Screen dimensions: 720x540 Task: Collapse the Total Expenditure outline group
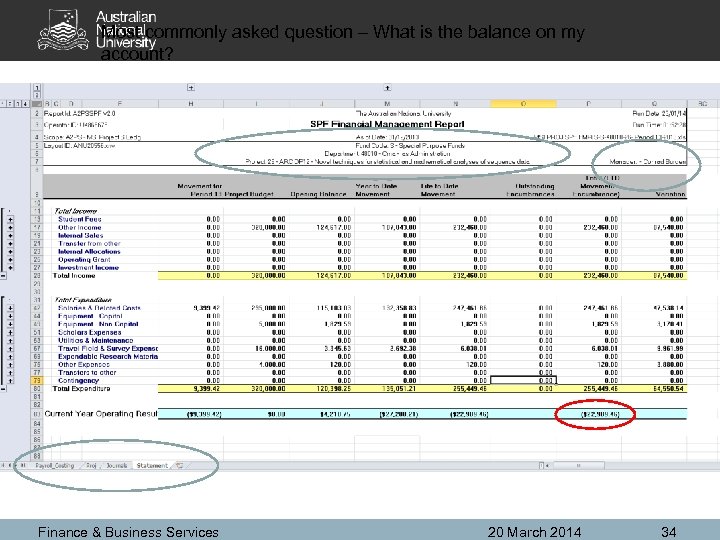pyautogui.click(x=3, y=389)
